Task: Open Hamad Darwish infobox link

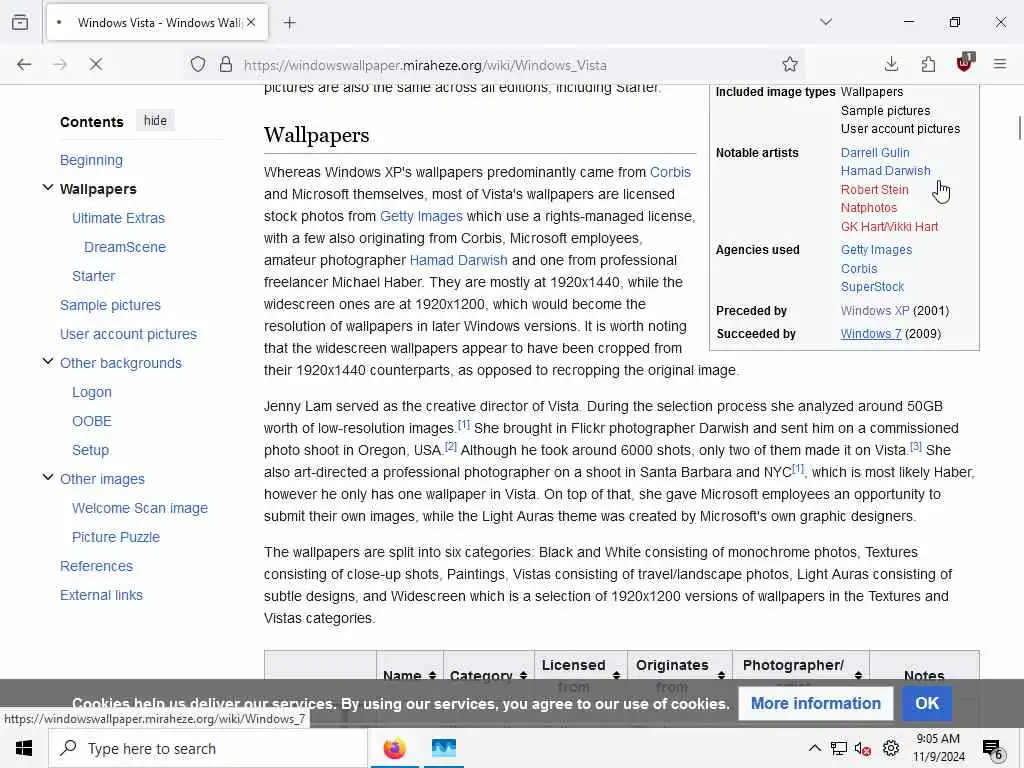Action: pos(886,170)
